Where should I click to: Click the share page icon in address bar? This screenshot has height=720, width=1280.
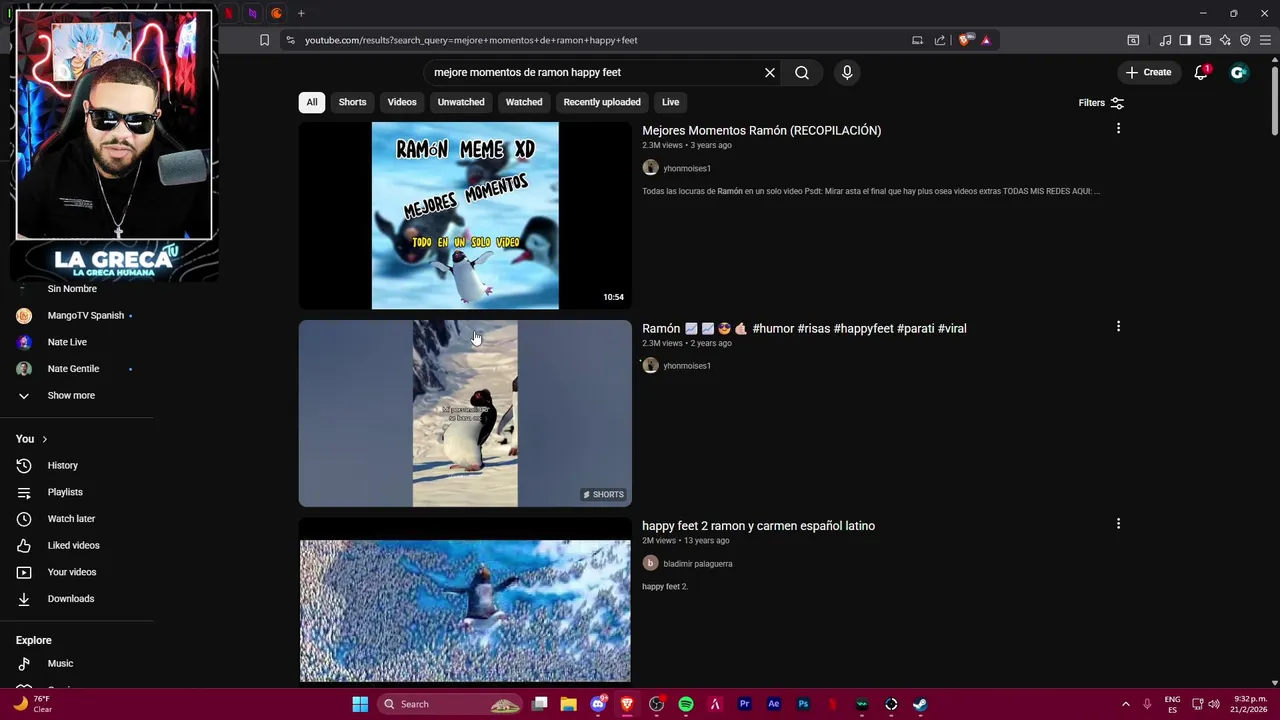(940, 40)
